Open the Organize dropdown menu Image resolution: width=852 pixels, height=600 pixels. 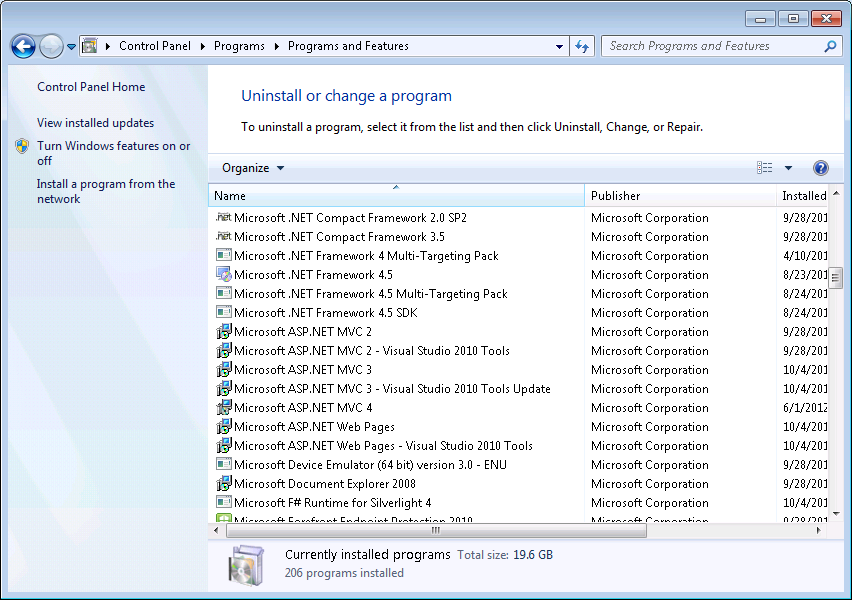click(x=253, y=168)
